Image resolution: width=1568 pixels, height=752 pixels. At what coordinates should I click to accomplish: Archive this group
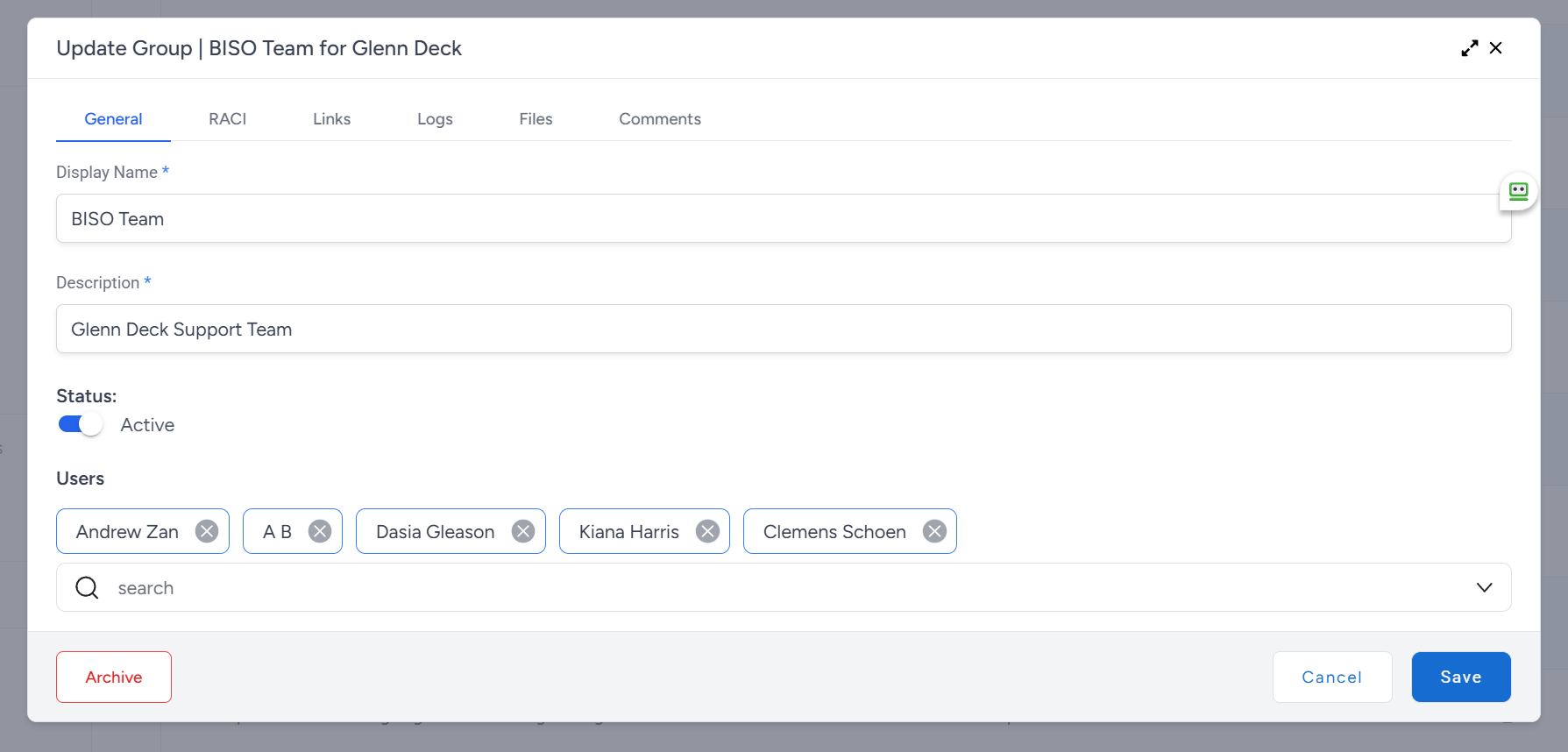tap(114, 677)
